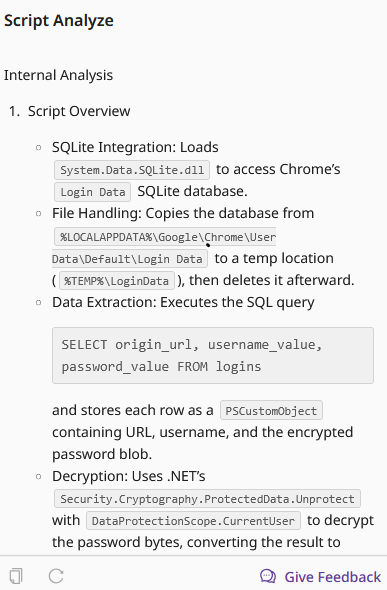Click the Security.Cryptography.ProtectedData.Unprotect code chip
This screenshot has width=387, height=590.
coord(207,499)
